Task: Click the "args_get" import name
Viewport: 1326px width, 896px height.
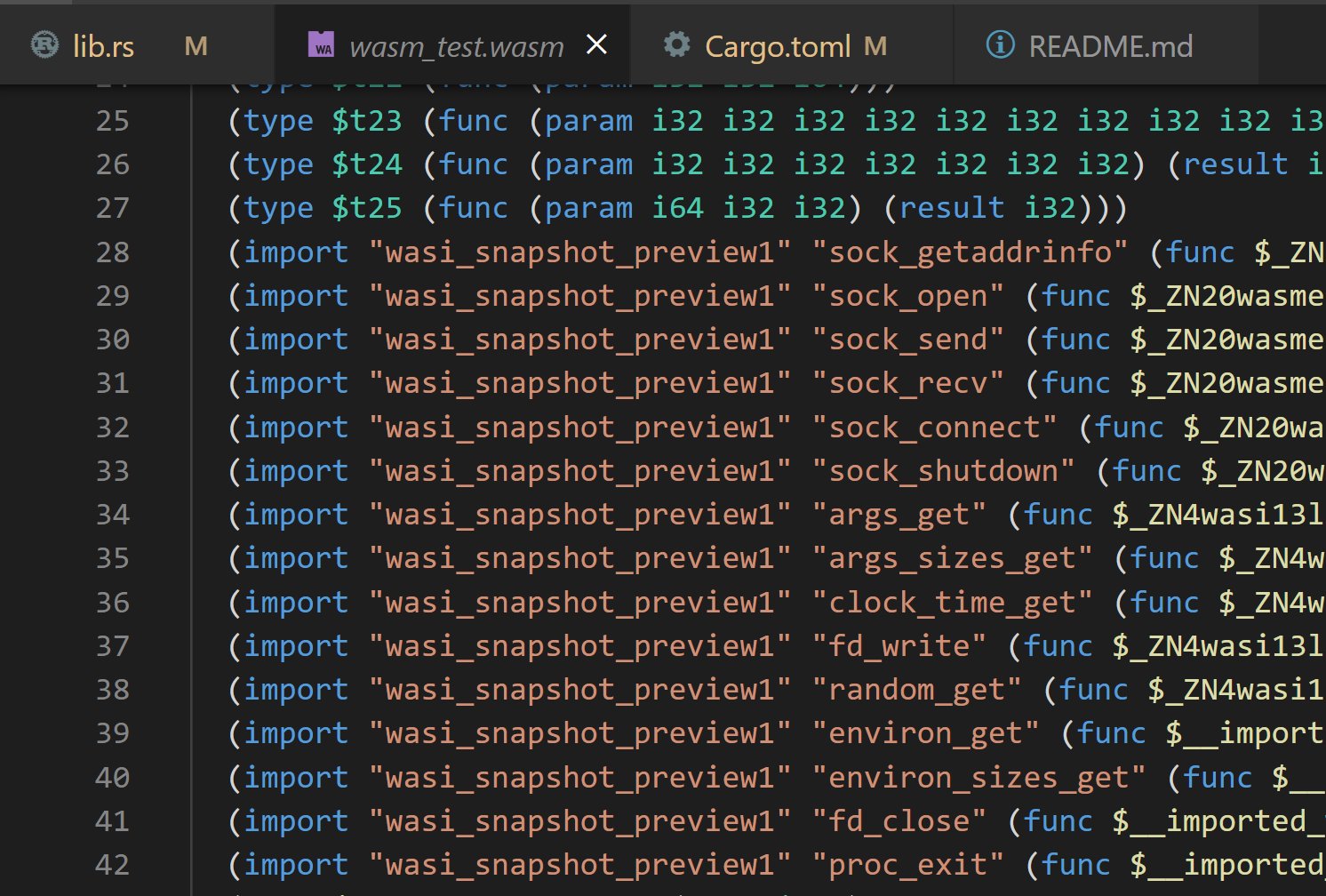Action: (x=899, y=515)
